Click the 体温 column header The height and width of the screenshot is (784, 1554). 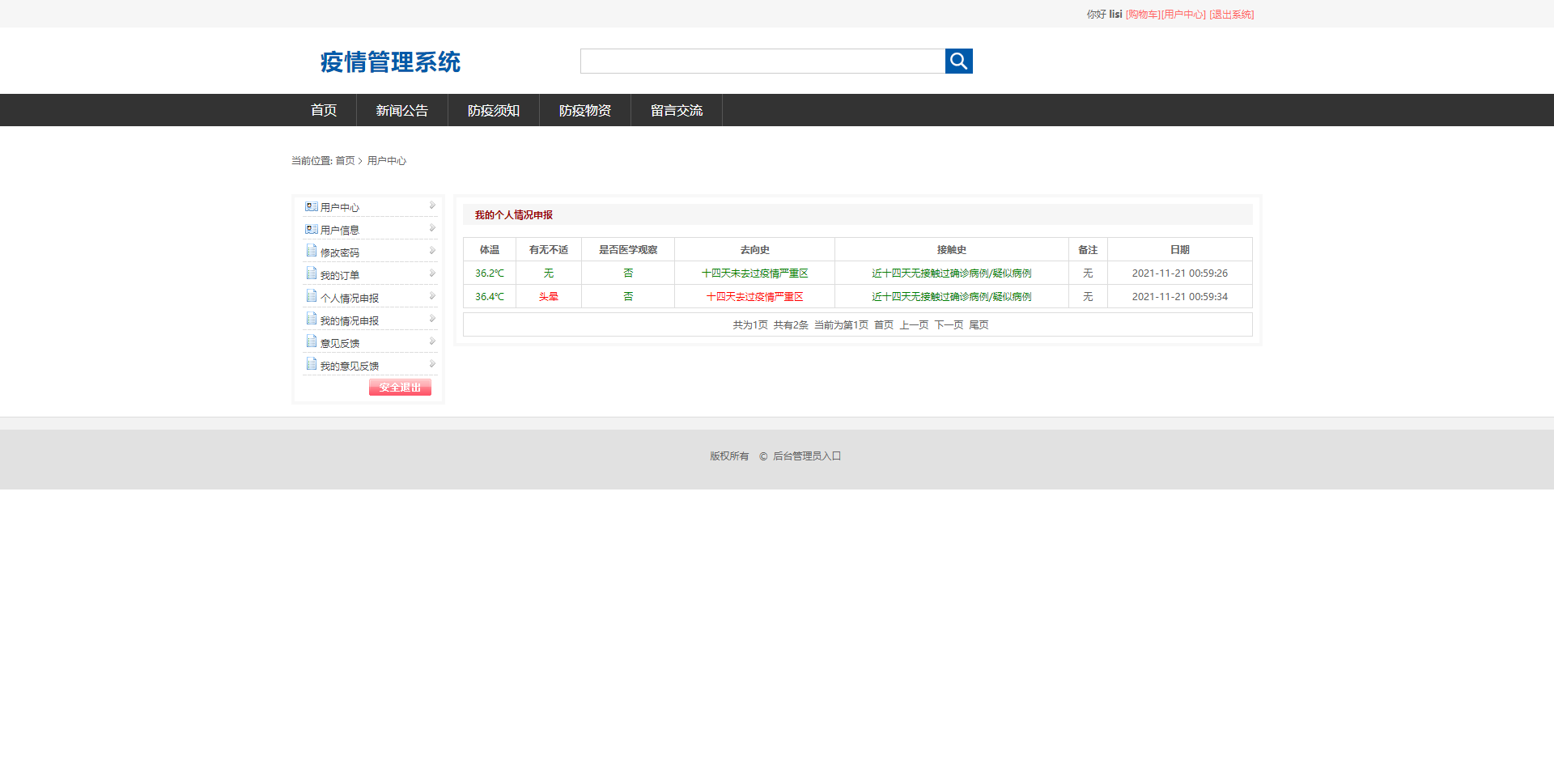pos(490,250)
